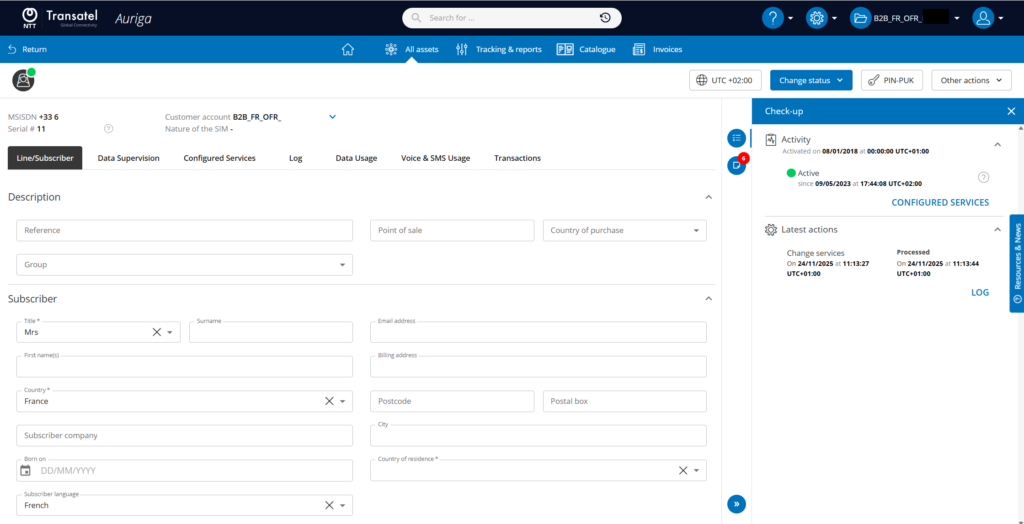Click the Subscriber company field
Screen dimensions: 1024x524
pos(184,436)
